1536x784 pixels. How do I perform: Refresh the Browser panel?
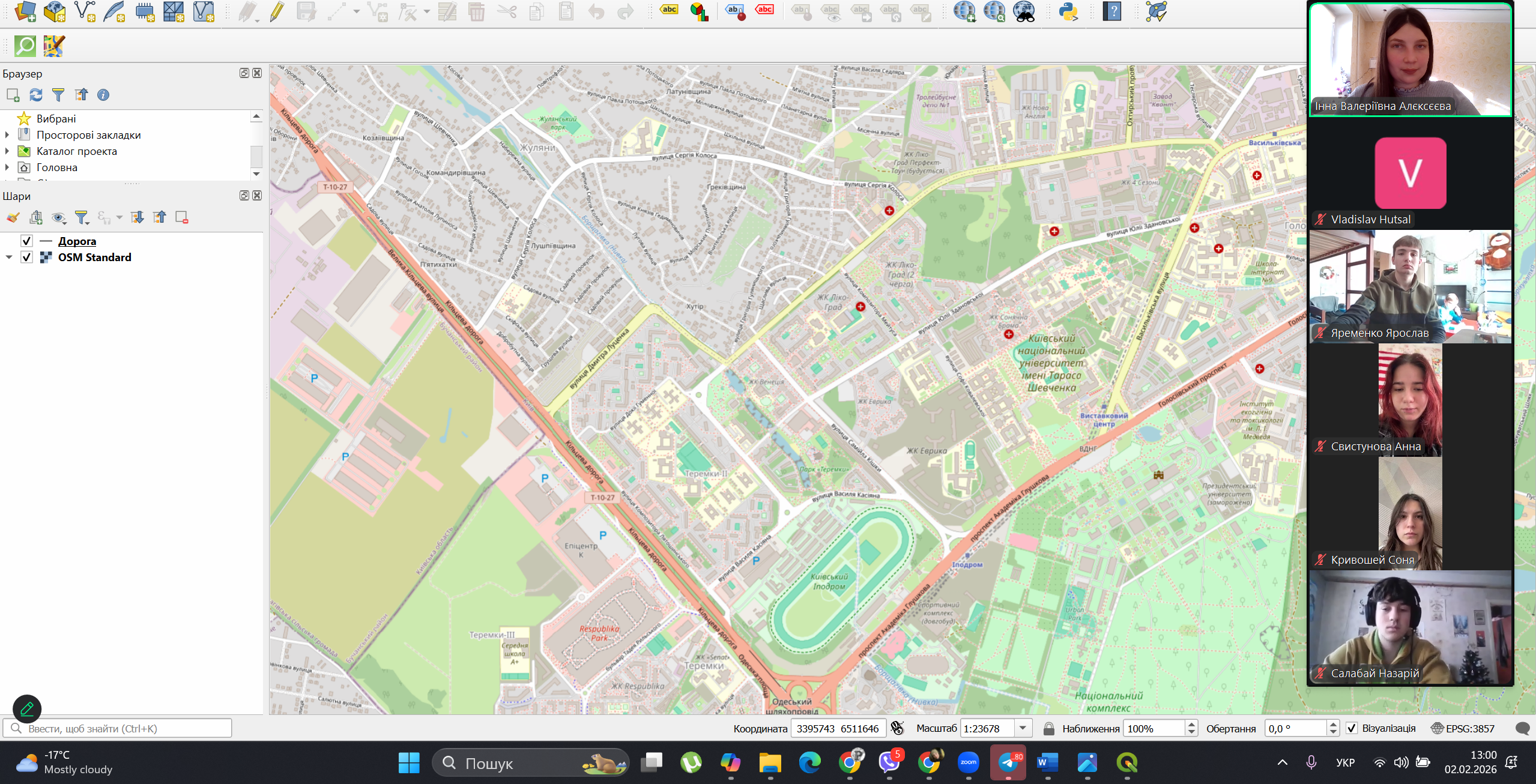36,95
